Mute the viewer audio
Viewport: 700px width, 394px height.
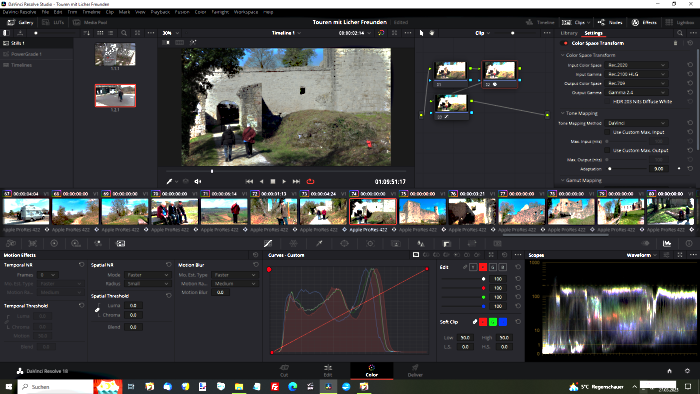coord(198,182)
